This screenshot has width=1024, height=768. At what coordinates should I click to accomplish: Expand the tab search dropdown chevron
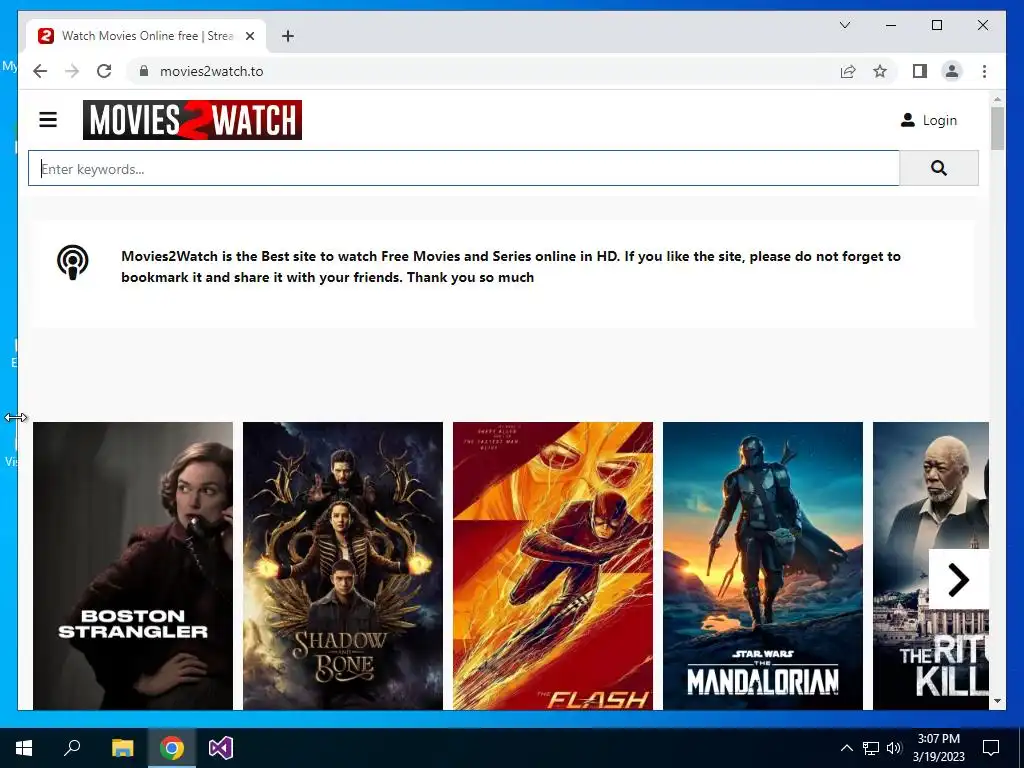[844, 25]
